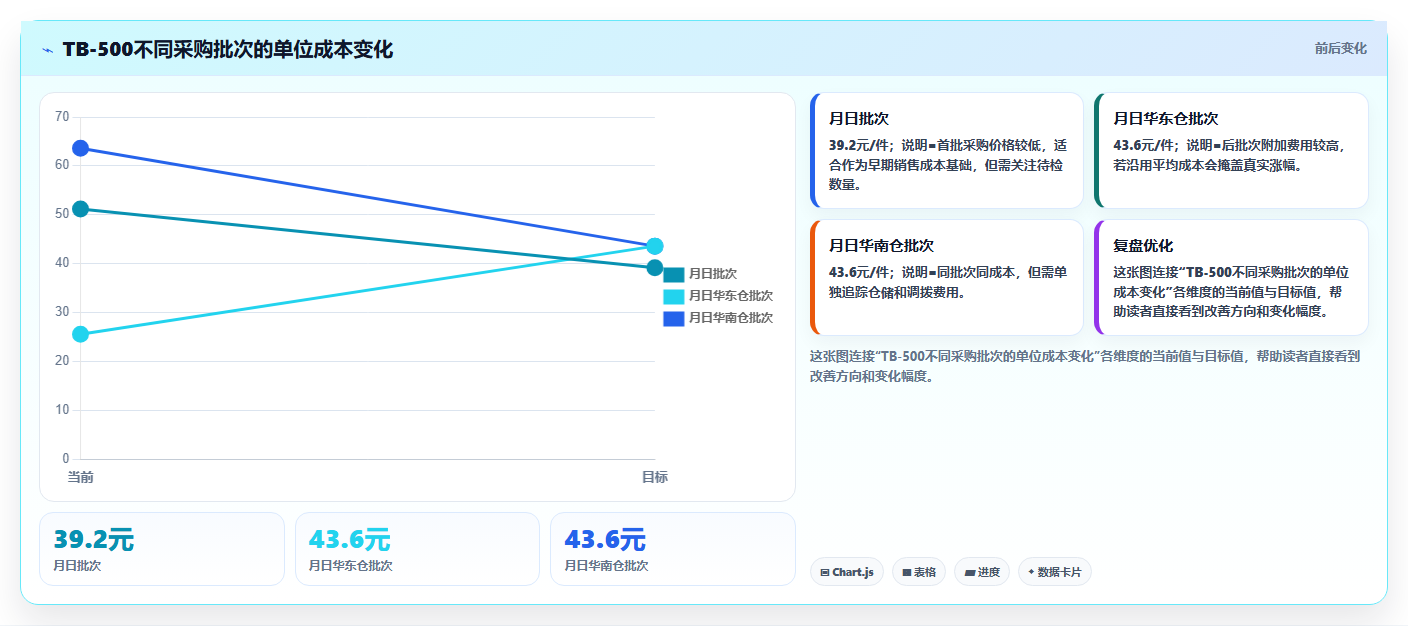
Task: Click the description text in the 复盘优化 card
Action: [x=1232, y=292]
